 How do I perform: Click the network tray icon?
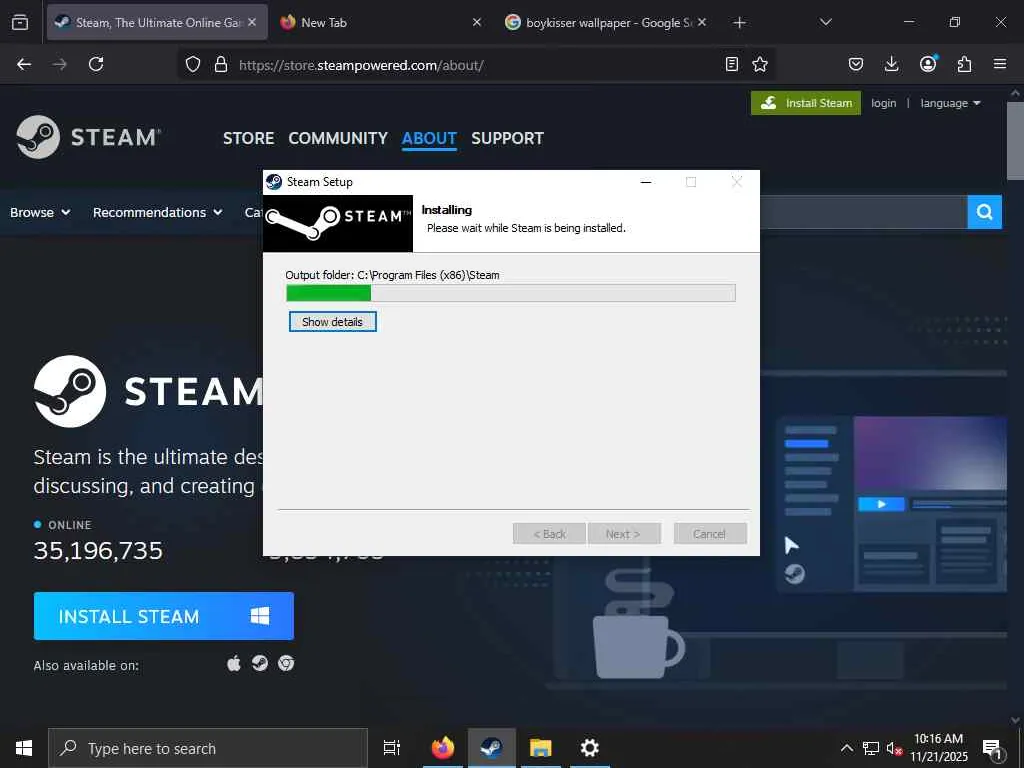click(871, 748)
